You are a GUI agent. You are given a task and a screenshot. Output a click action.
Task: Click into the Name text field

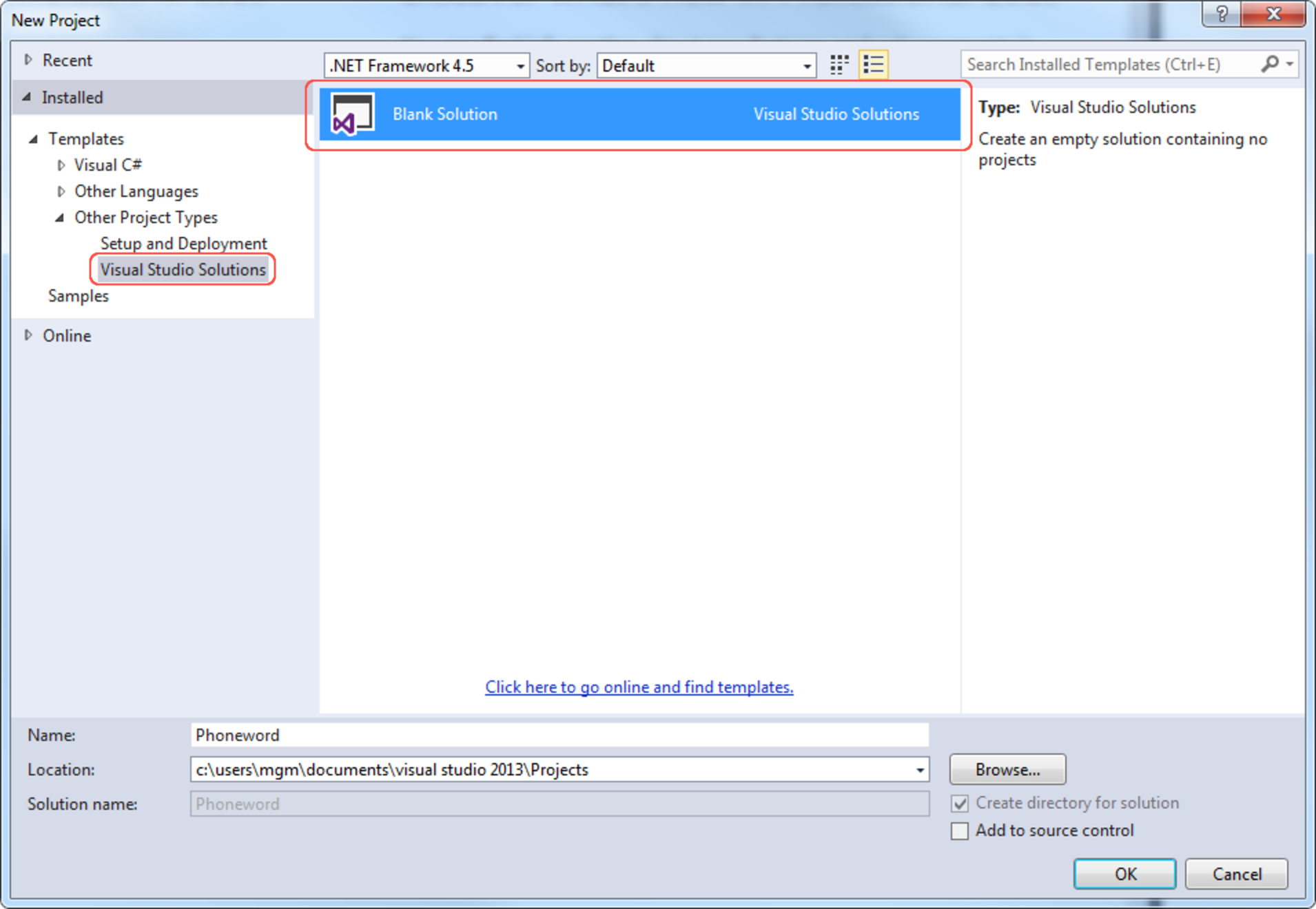pyautogui.click(x=559, y=735)
